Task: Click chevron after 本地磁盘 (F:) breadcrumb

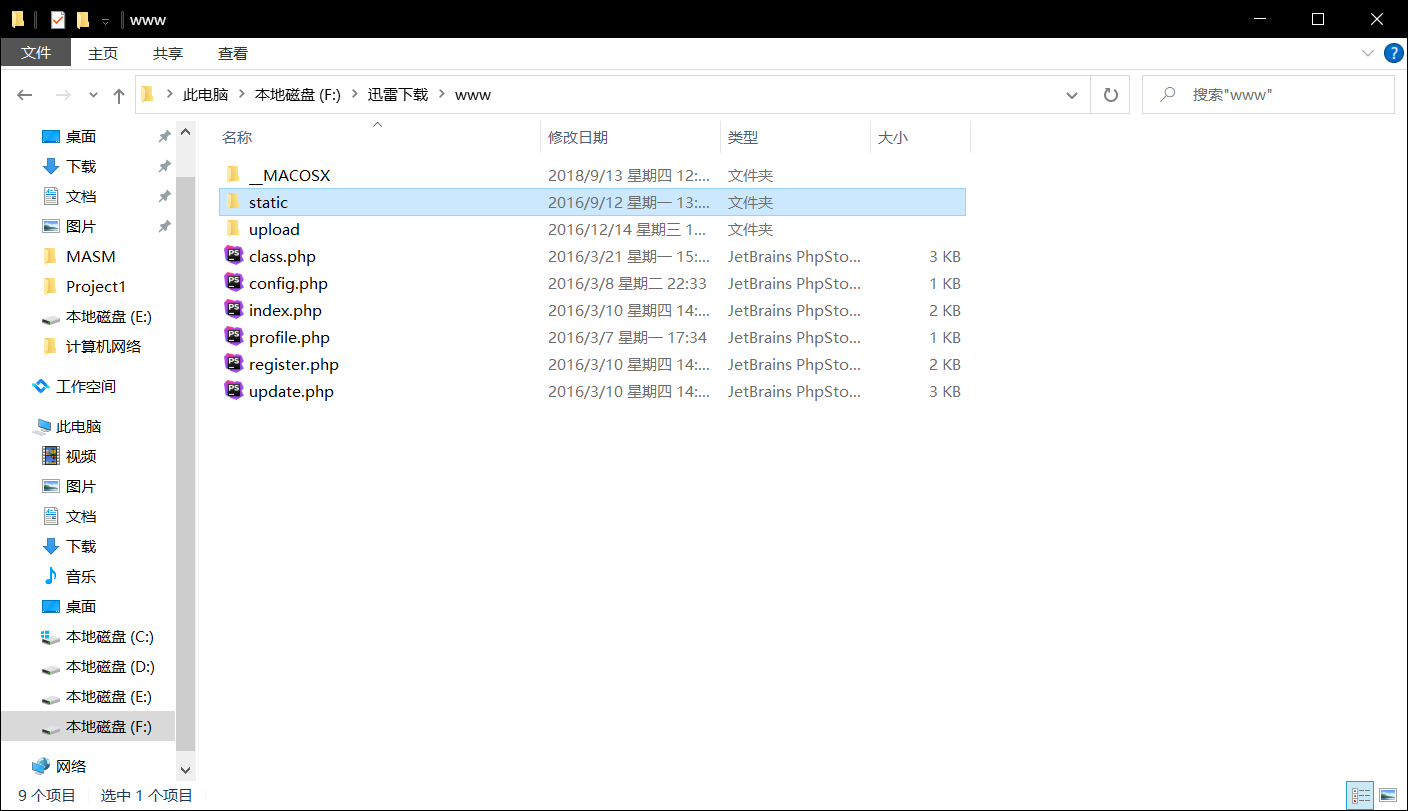Action: pyautogui.click(x=354, y=94)
